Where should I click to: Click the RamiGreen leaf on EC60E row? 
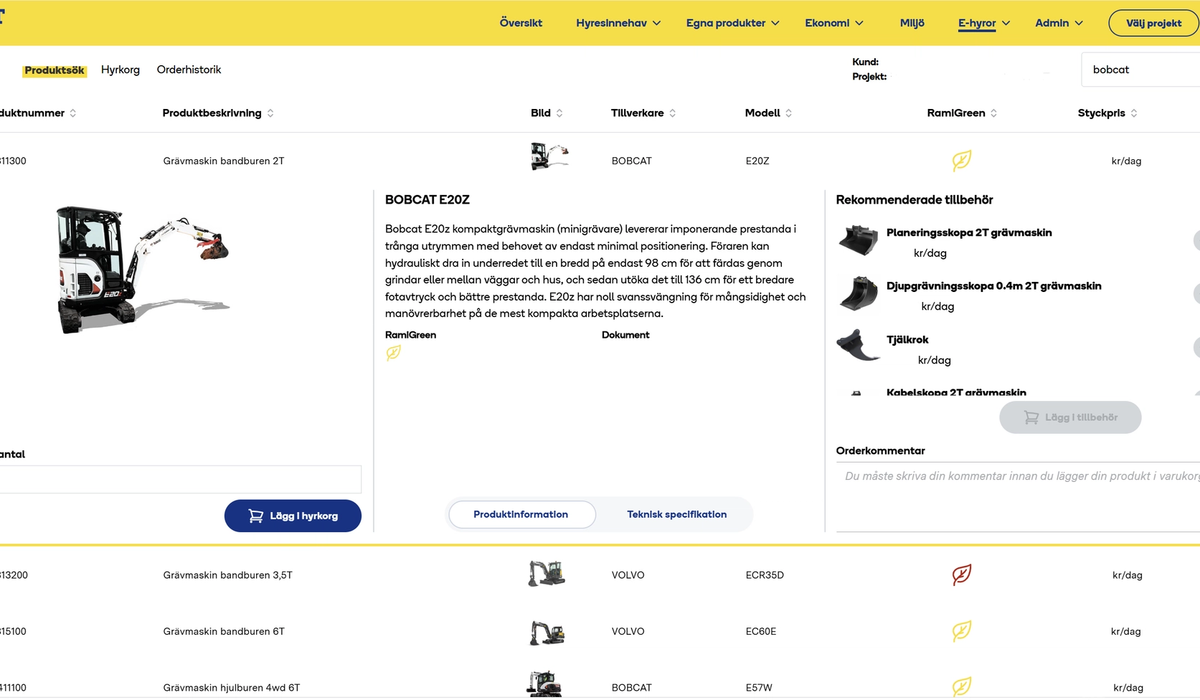[x=962, y=630]
